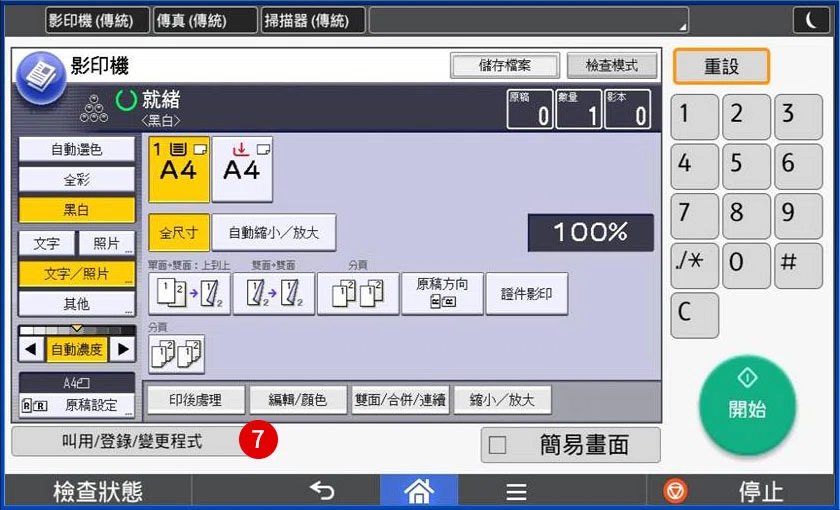This screenshot has height=510, width=840.
Task: Open 其他 original type options
Action: pos(77,304)
